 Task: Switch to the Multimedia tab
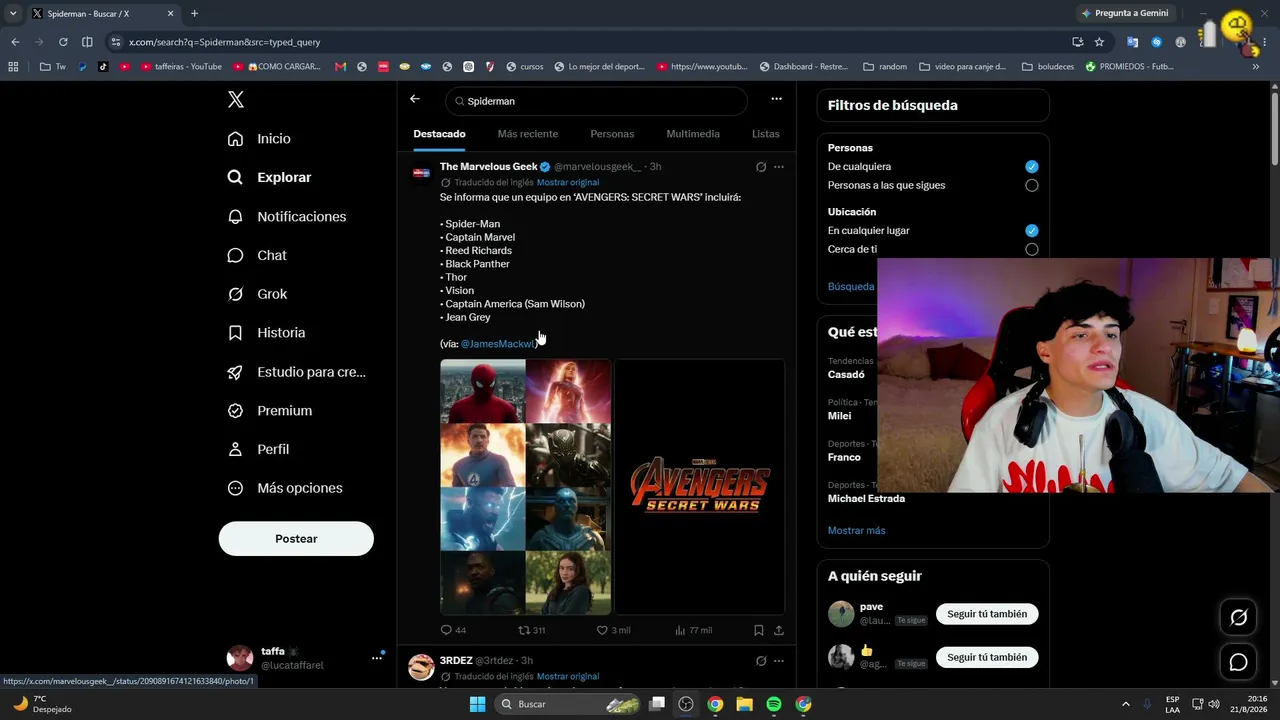[x=693, y=134]
